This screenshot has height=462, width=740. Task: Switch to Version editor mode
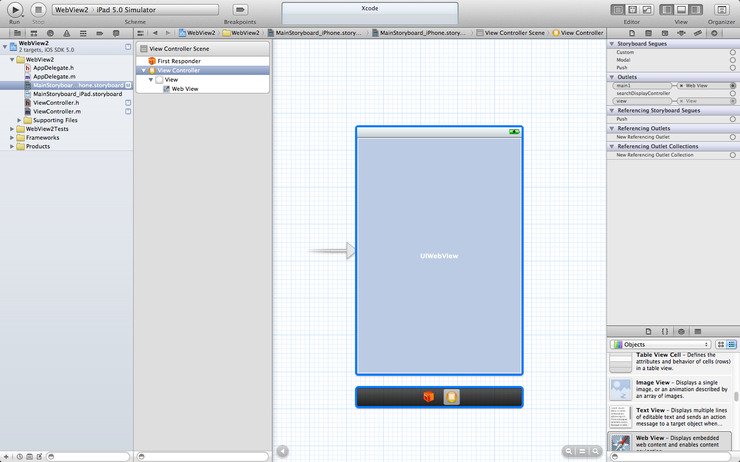coord(647,9)
